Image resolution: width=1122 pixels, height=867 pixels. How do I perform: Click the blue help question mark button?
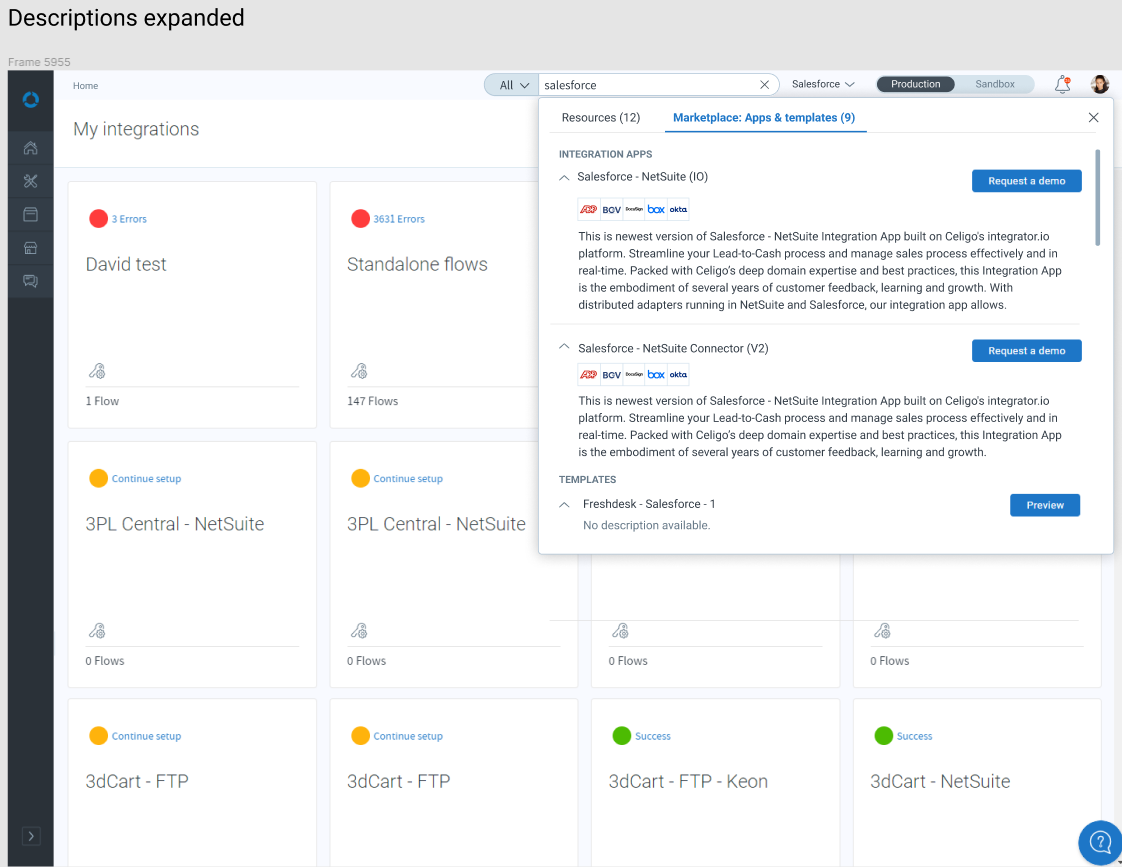point(1100,841)
